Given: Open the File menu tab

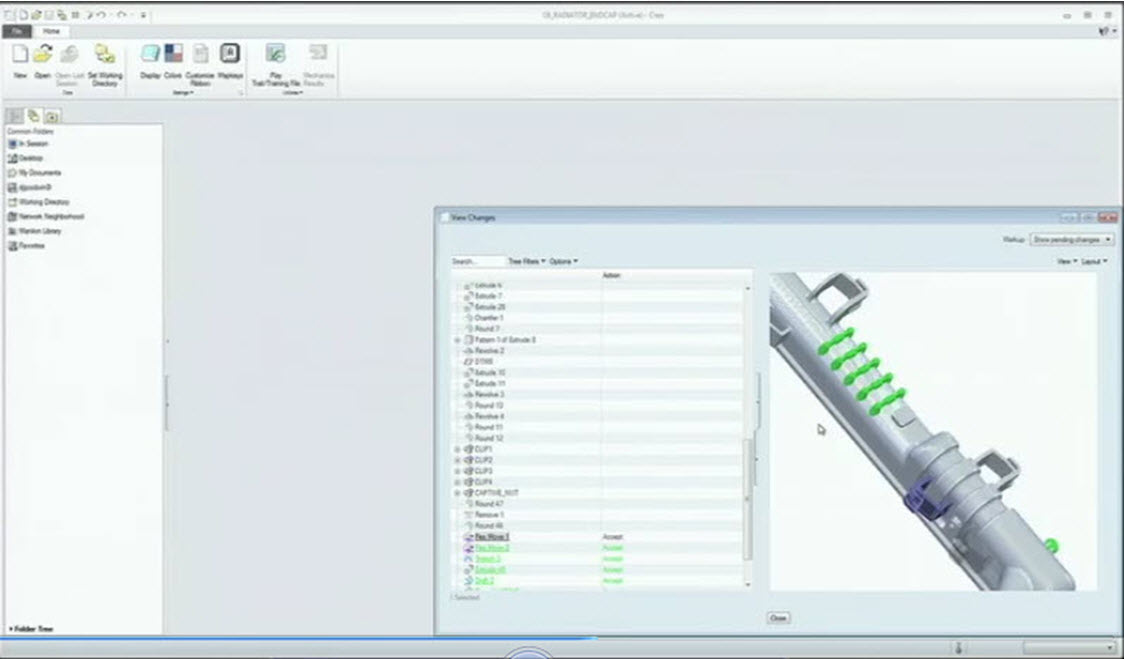Looking at the screenshot, I should click(x=17, y=31).
